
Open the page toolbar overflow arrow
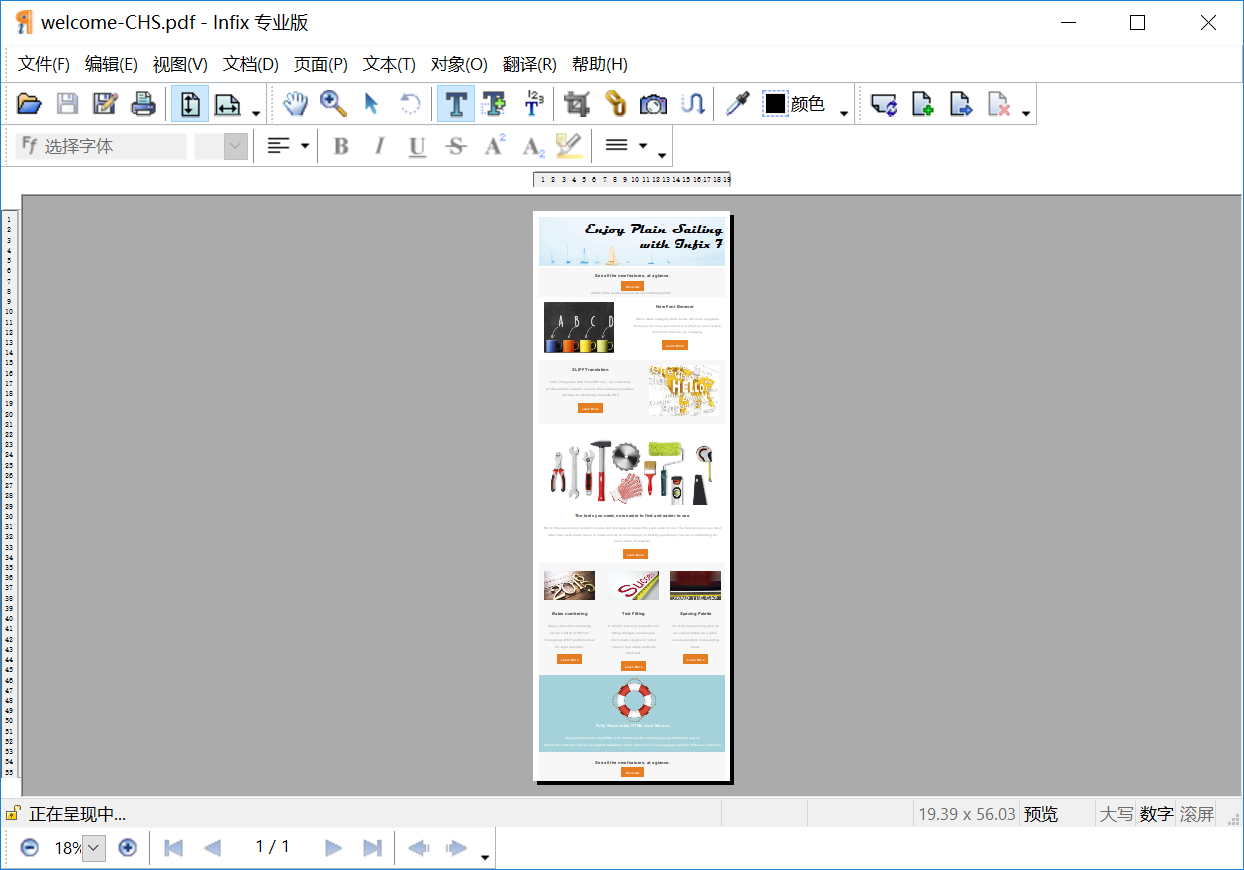point(1026,113)
